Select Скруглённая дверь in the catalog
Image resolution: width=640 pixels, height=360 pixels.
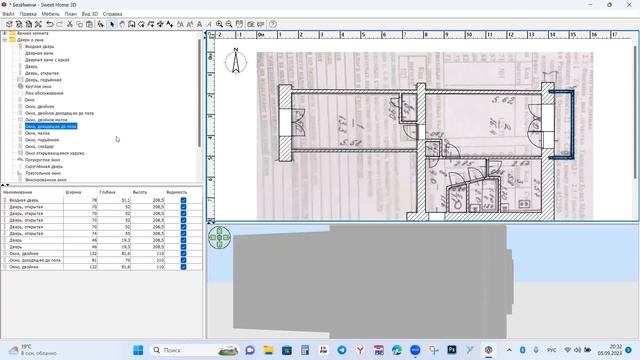44,167
